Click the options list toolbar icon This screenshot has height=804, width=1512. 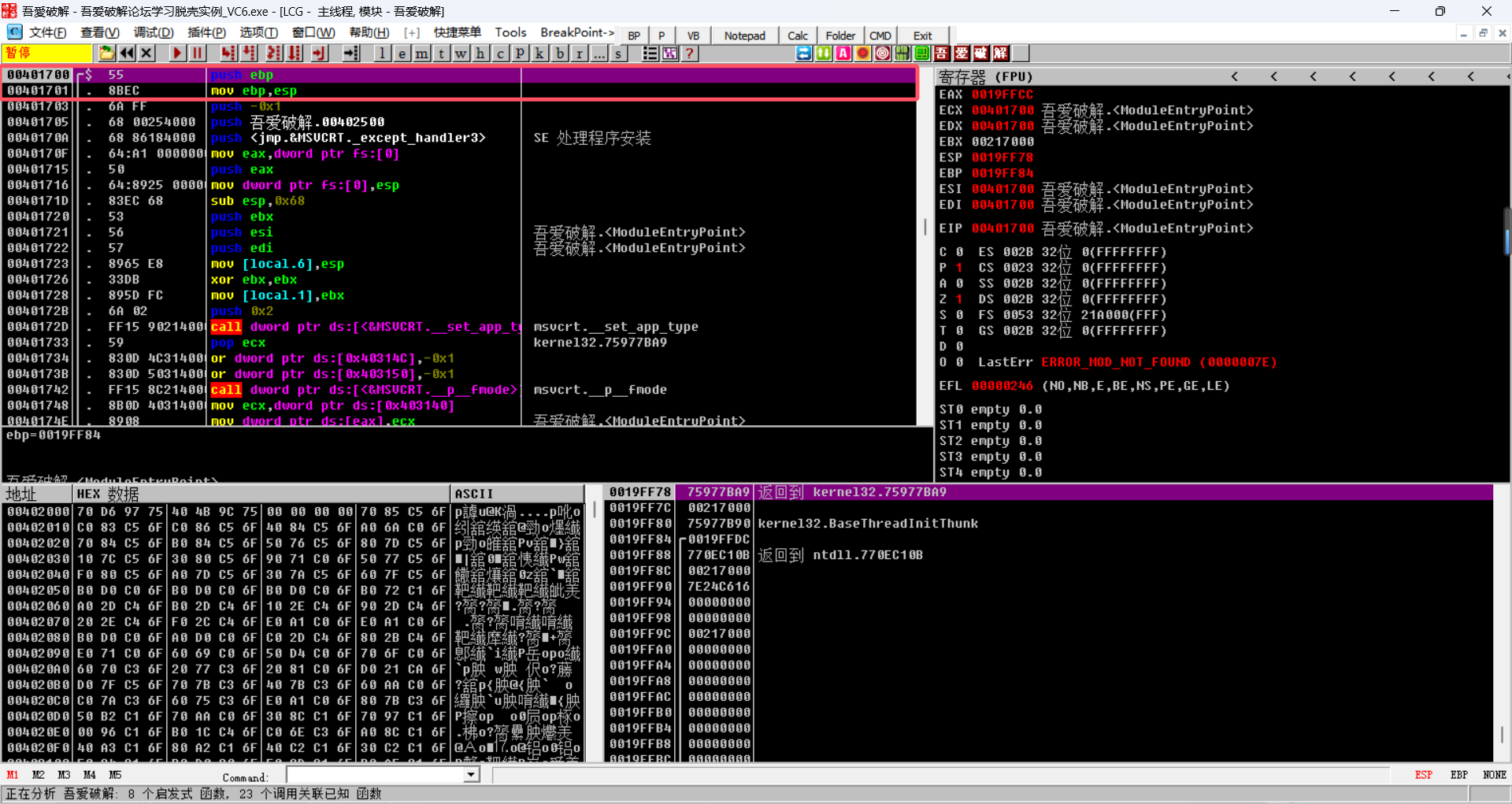tap(650, 54)
